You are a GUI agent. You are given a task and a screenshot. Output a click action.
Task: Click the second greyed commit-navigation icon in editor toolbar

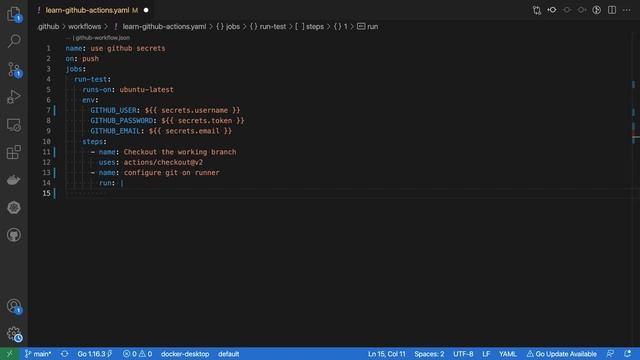[x=567, y=10]
